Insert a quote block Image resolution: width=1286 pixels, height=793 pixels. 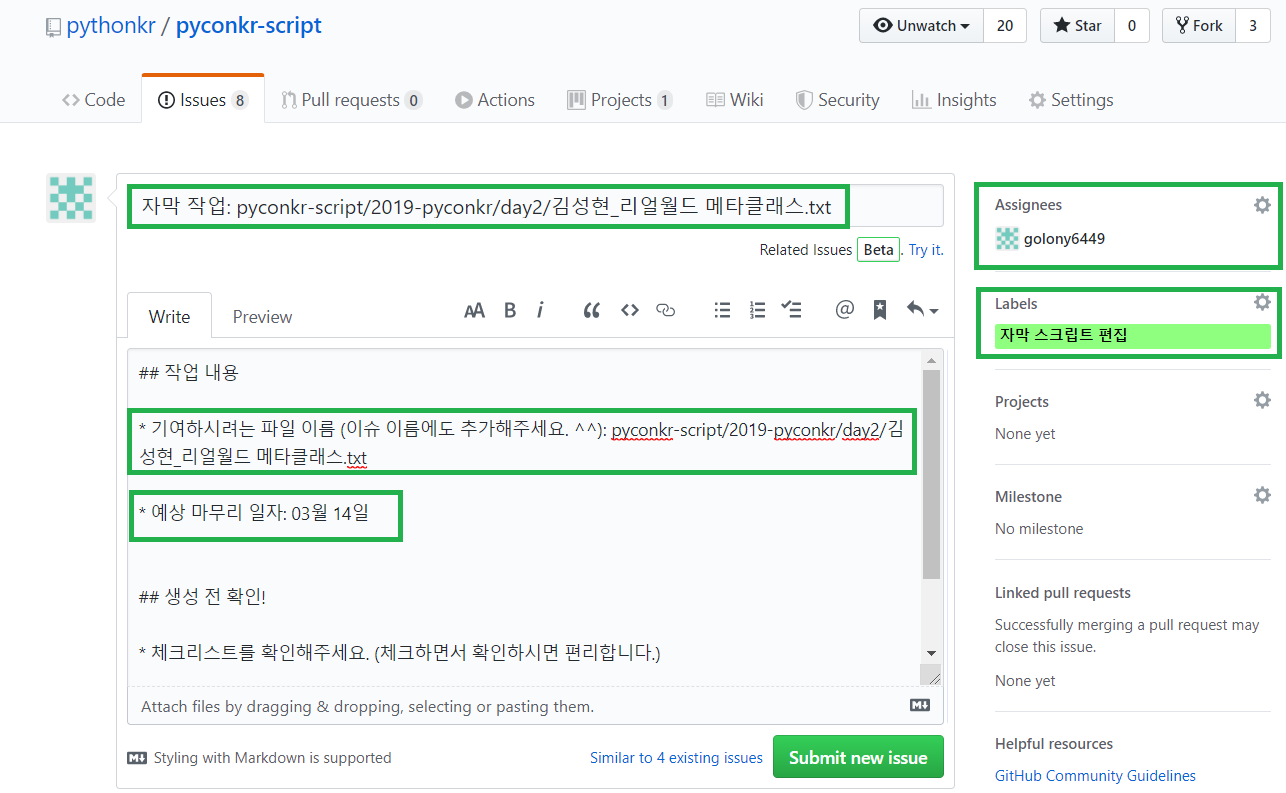pos(591,310)
